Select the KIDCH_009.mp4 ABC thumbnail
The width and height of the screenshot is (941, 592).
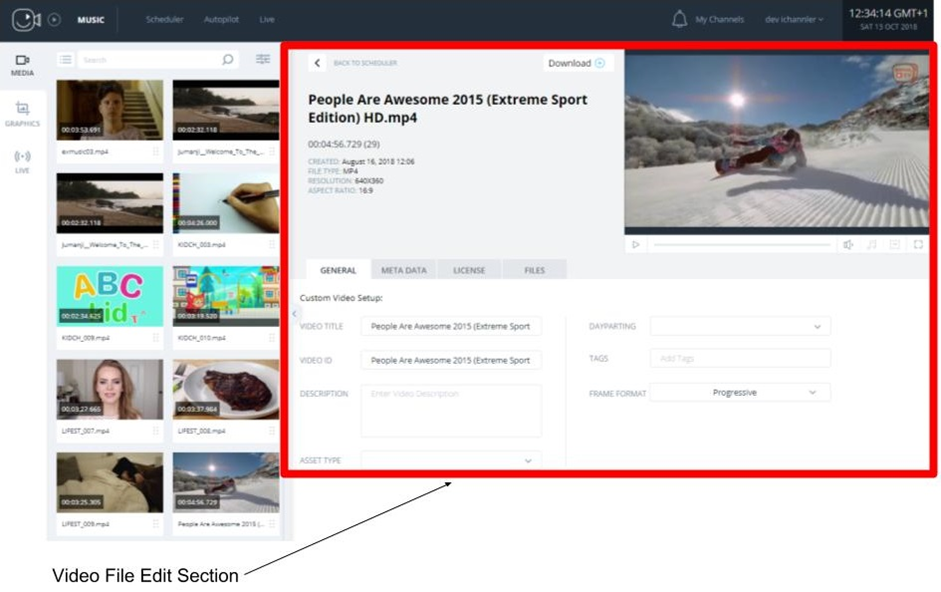(109, 296)
